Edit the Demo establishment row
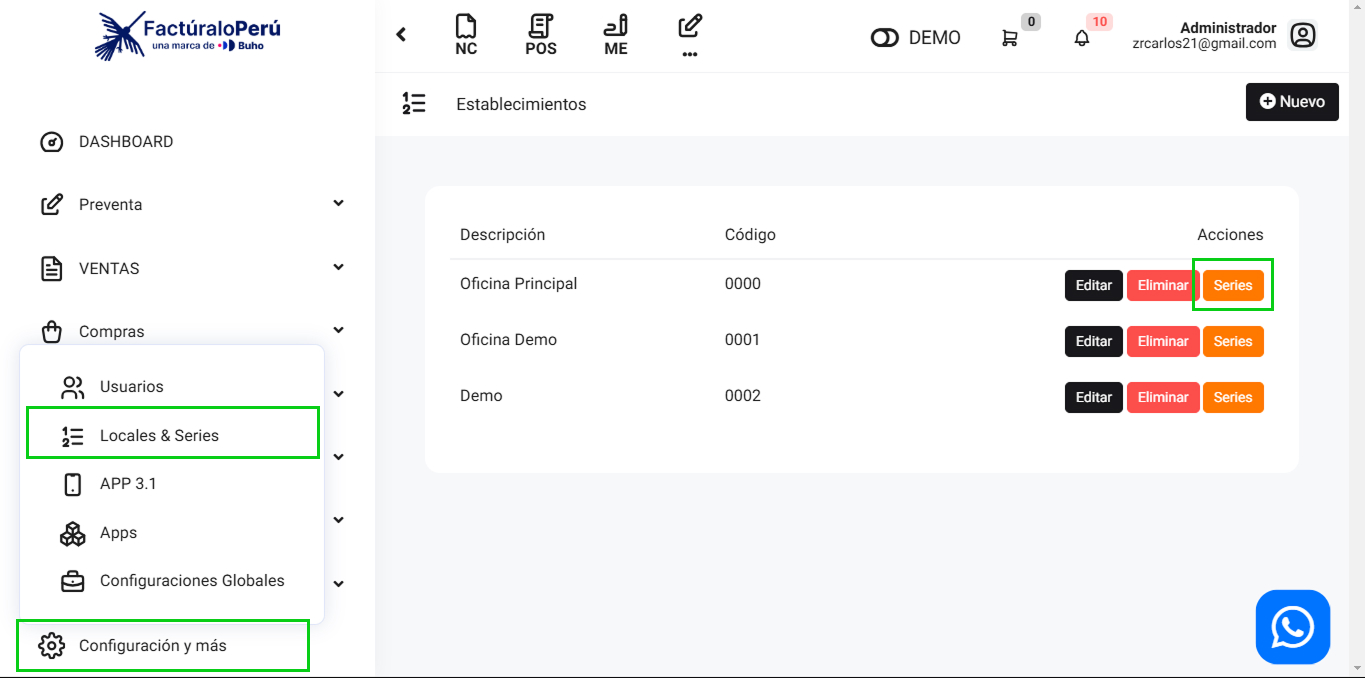The width and height of the screenshot is (1365, 678). [x=1093, y=397]
